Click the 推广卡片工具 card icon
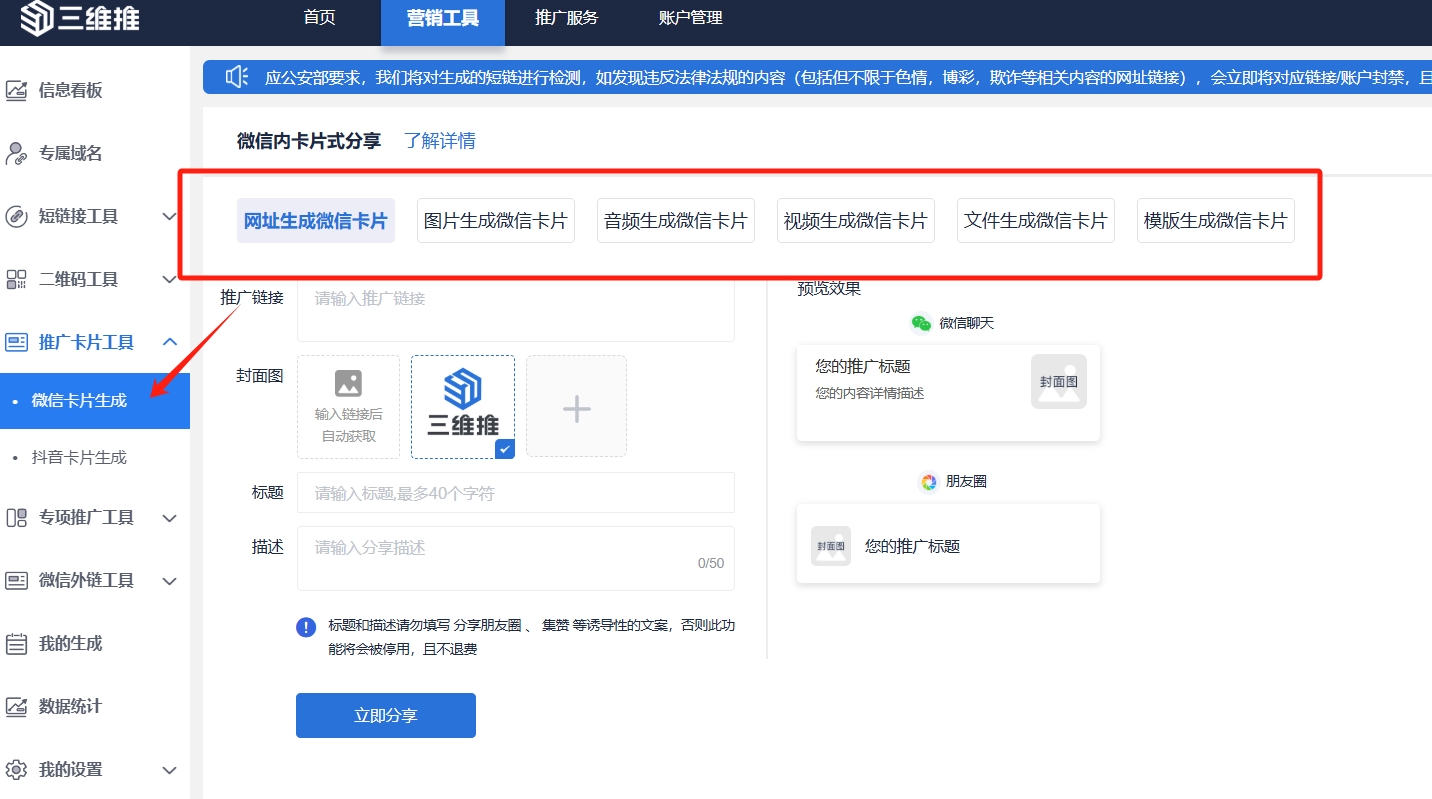Screen dimensions: 1432x799 coord(16,342)
